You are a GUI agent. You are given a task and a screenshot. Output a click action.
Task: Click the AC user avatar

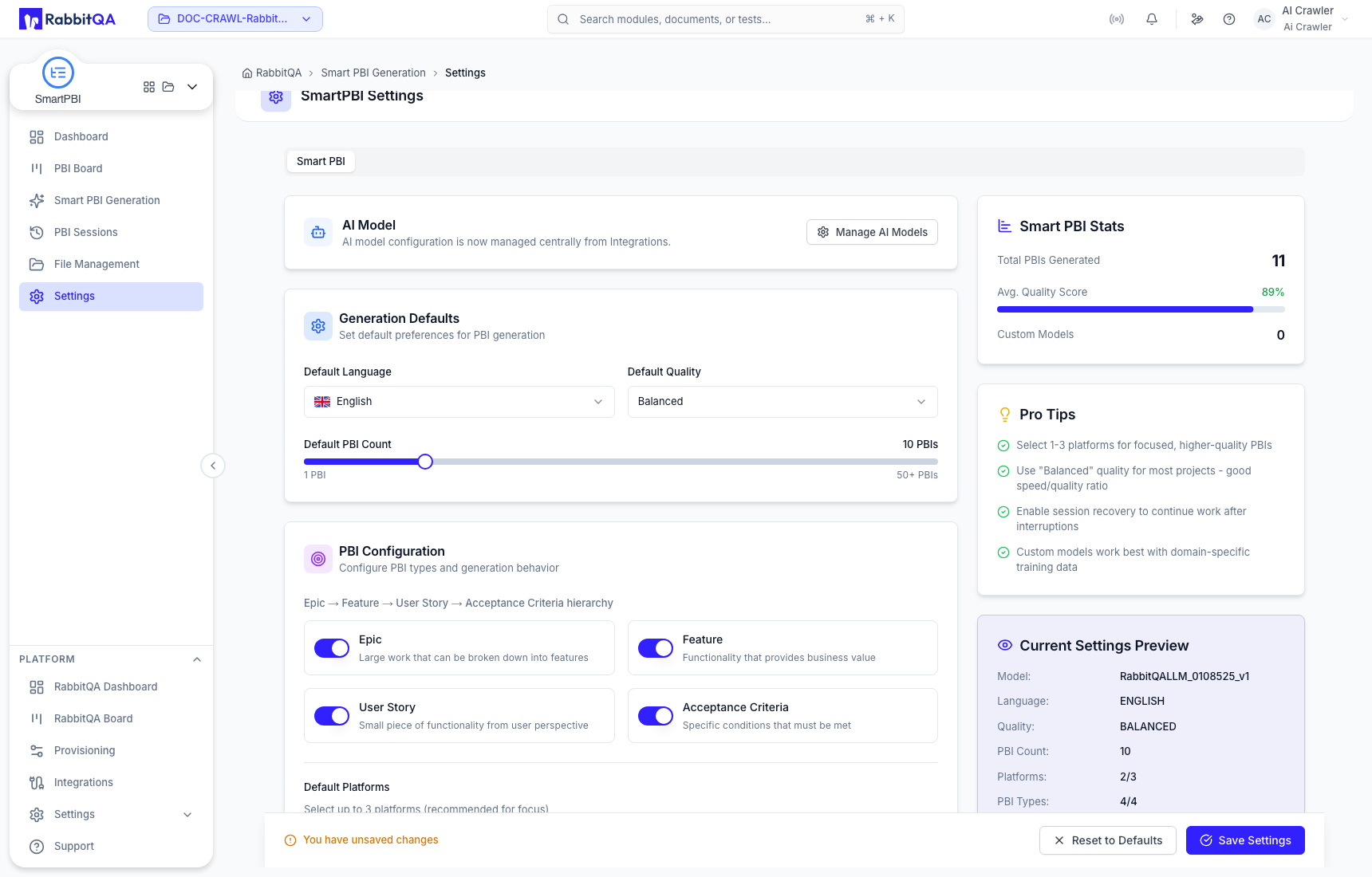point(1264,19)
